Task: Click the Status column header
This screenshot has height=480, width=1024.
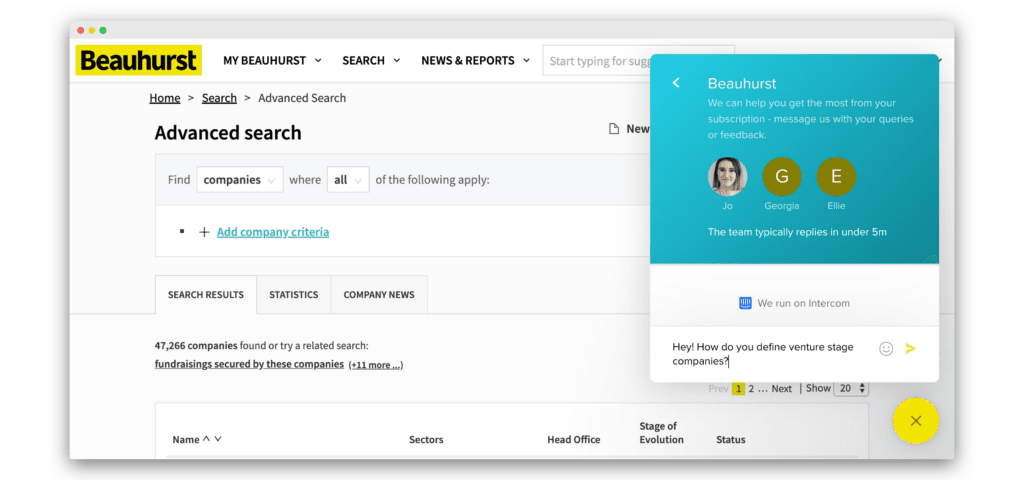Action: 730,440
